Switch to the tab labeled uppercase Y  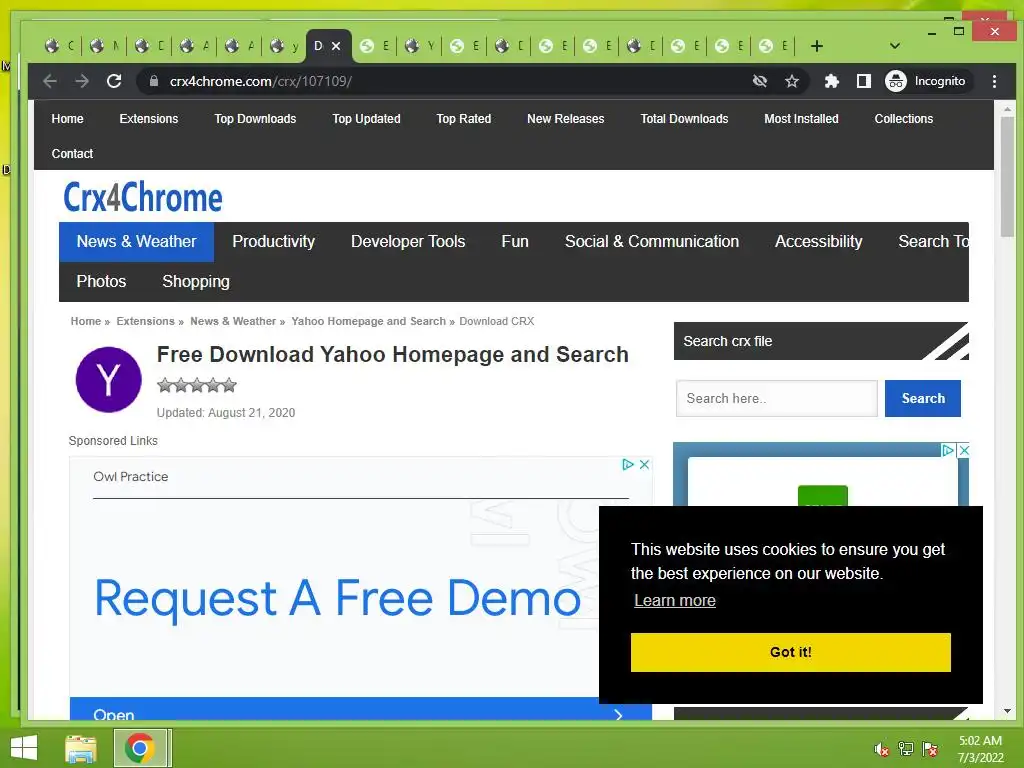tap(420, 46)
